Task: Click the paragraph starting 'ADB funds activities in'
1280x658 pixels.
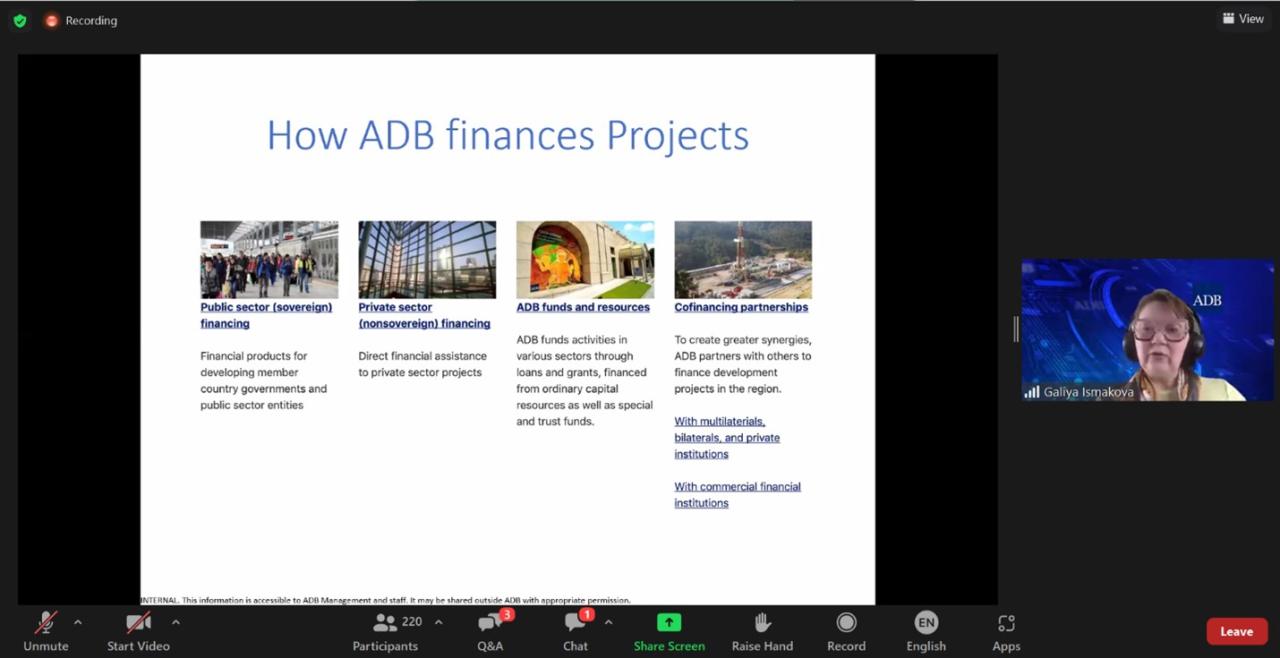Action: pyautogui.click(x=585, y=380)
